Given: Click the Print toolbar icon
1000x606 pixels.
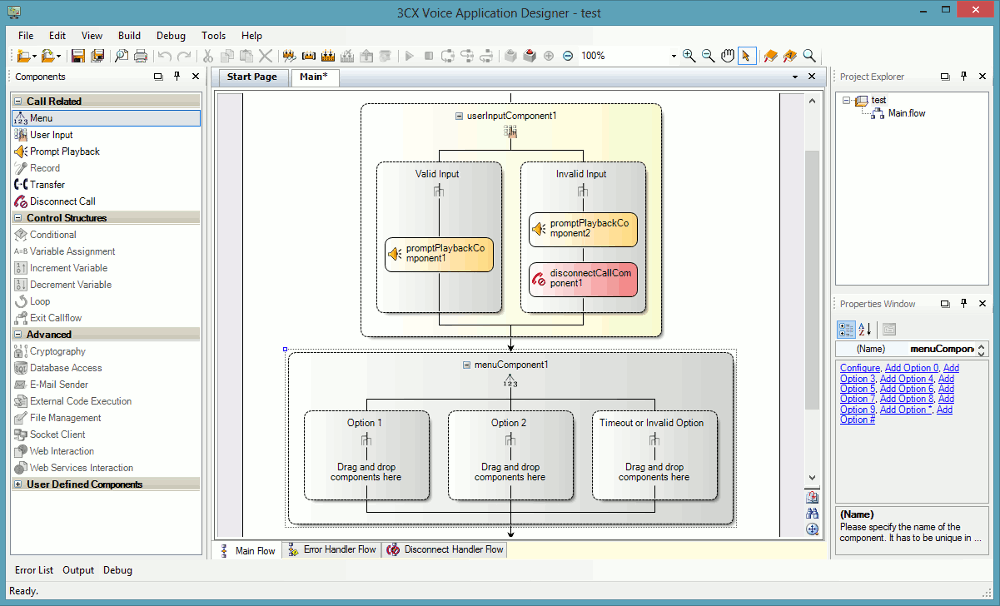Looking at the screenshot, I should point(140,56).
